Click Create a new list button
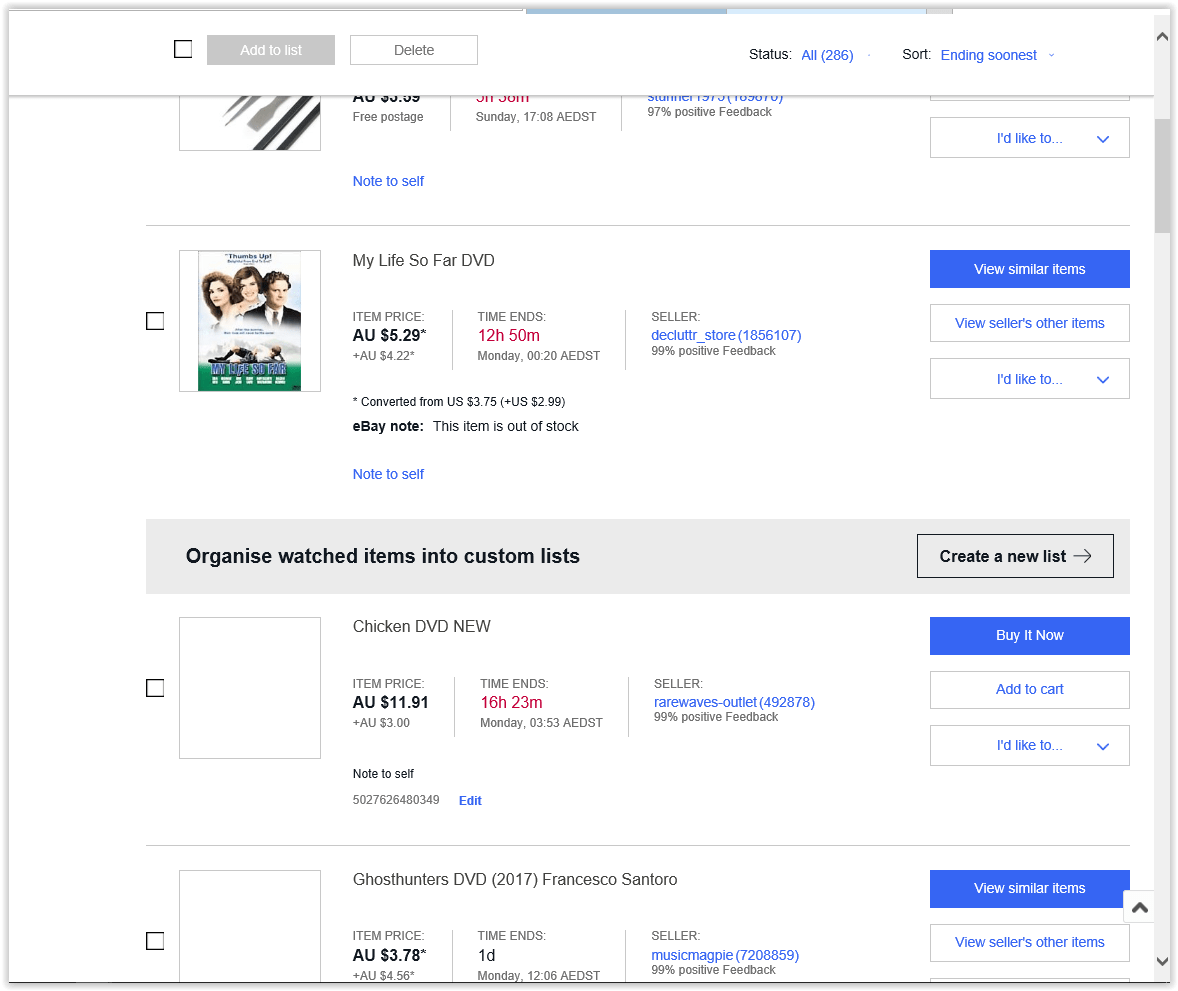The width and height of the screenshot is (1178, 991). click(1014, 556)
